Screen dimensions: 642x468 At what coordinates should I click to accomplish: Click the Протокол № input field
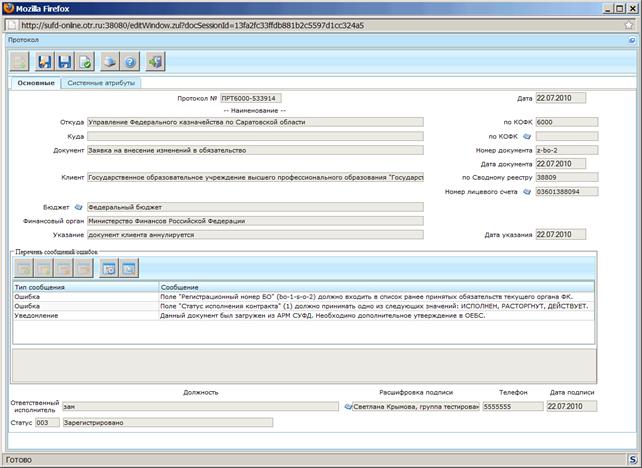coord(251,98)
